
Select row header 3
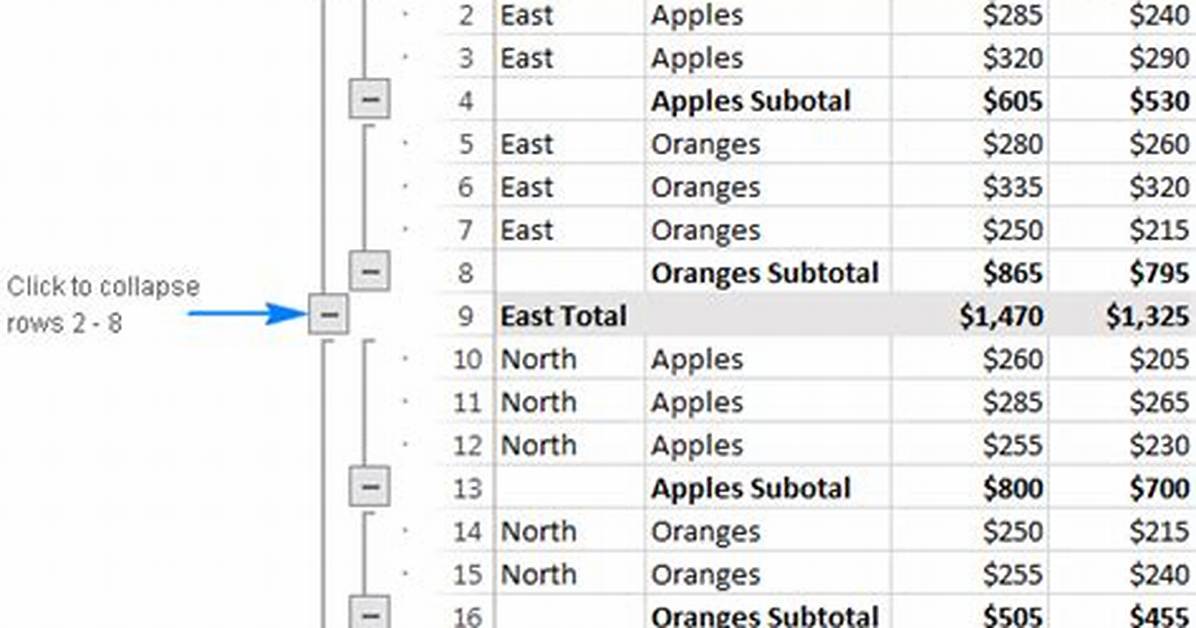pyautogui.click(x=466, y=58)
